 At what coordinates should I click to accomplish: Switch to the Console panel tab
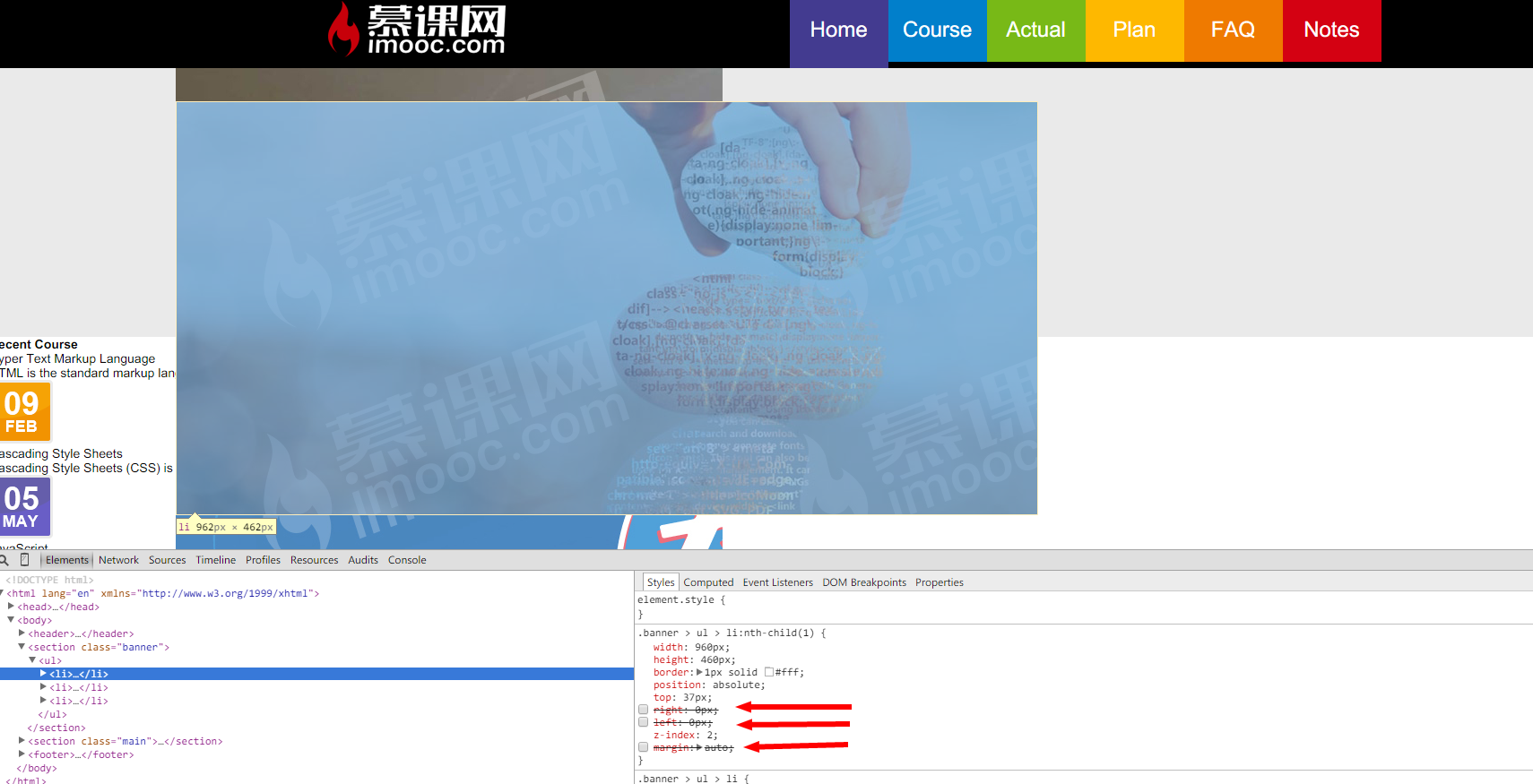point(407,560)
